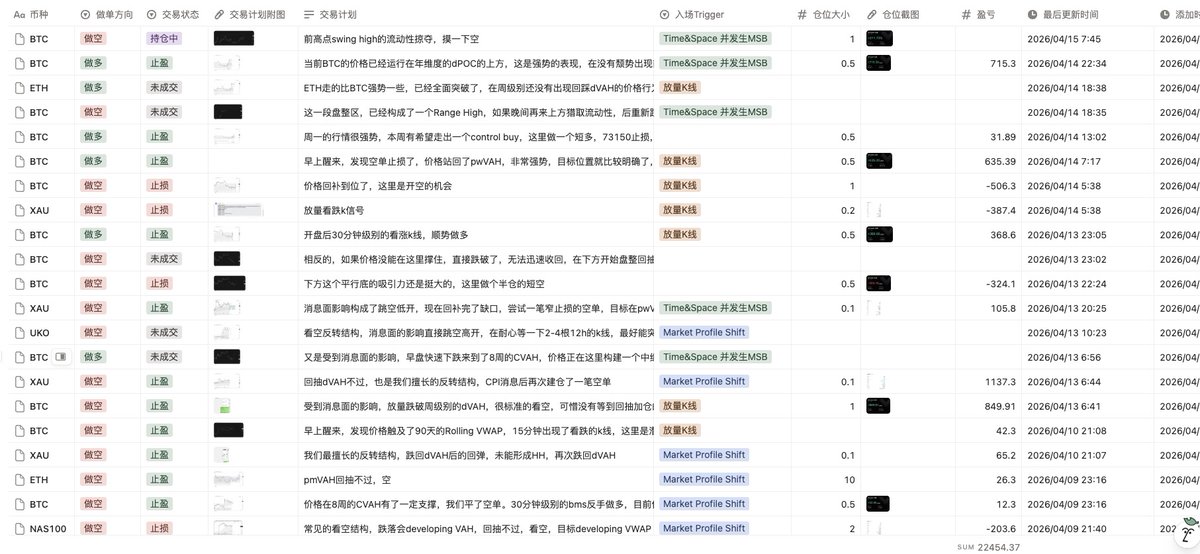The height and width of the screenshot is (554, 1200).
Task: Open 放量K线 trigger select in ETH 18:38 row
Action: tap(680, 88)
